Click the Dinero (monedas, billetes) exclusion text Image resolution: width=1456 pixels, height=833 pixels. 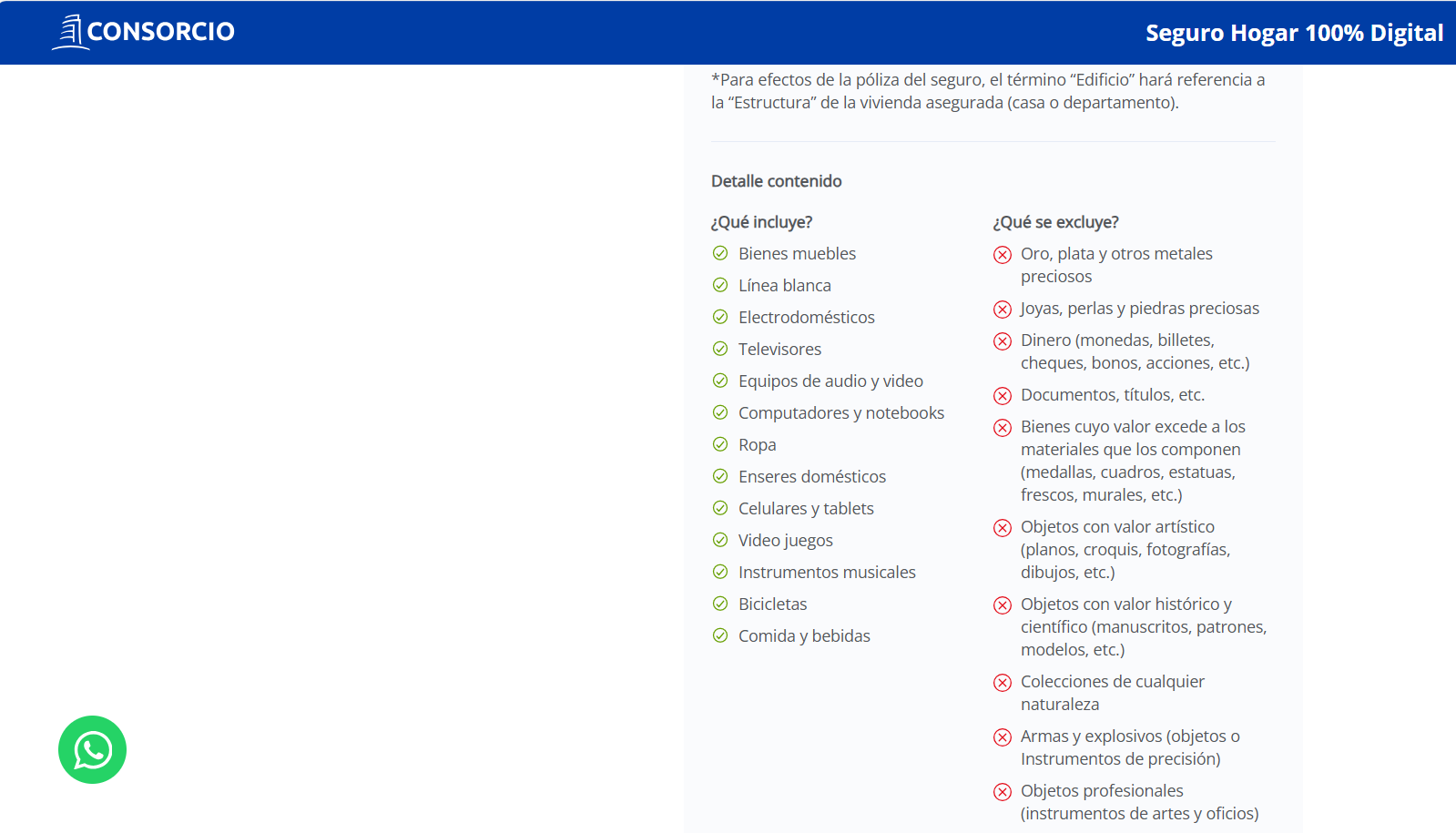[x=1135, y=351]
